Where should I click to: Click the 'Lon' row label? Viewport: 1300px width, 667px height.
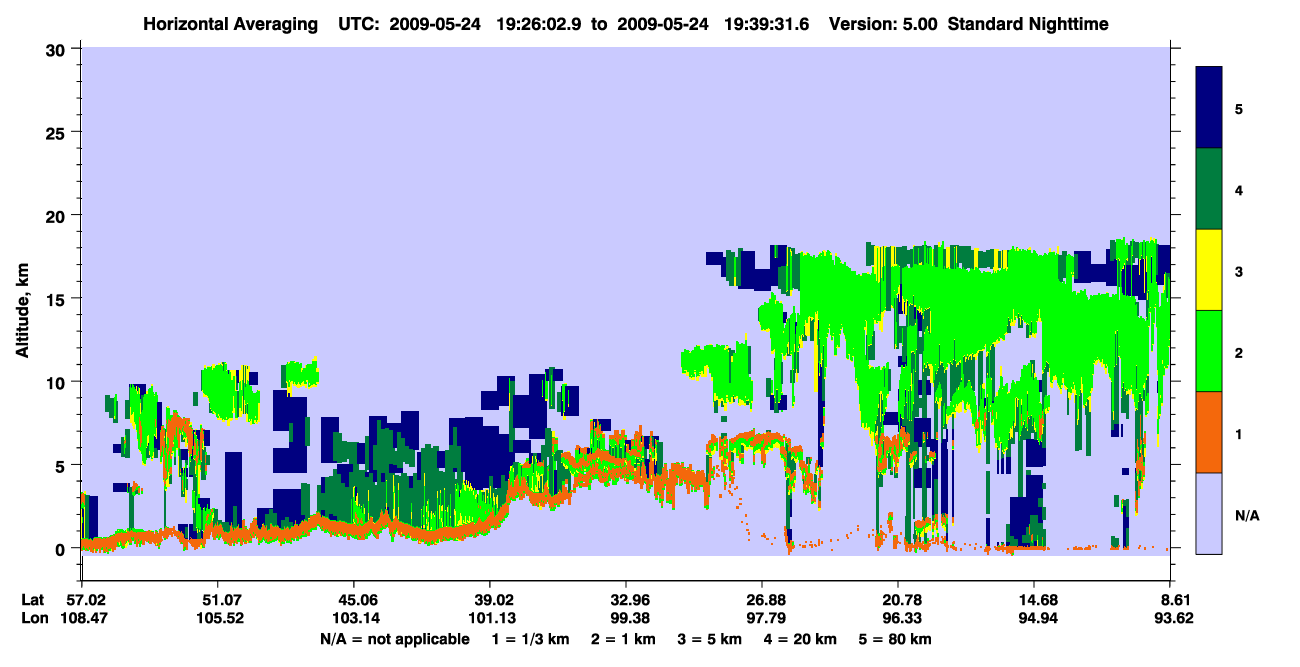point(33,619)
